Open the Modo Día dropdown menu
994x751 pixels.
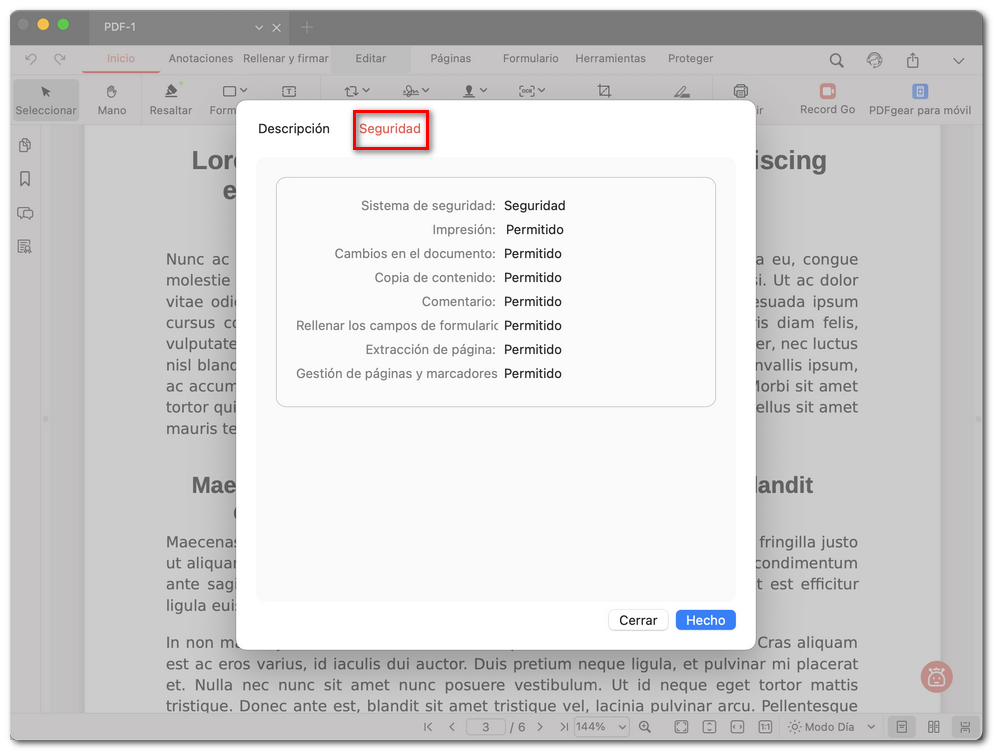pos(830,727)
